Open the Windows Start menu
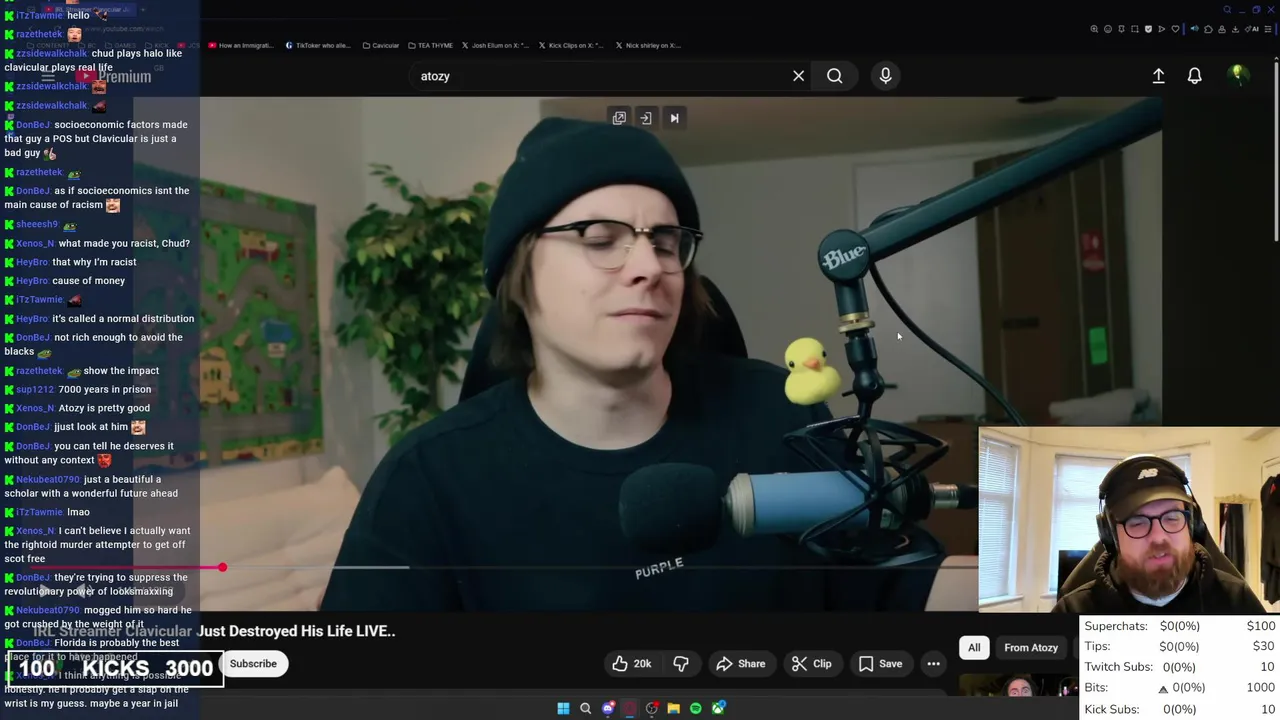Screen dimensions: 1280x720 click(563, 708)
